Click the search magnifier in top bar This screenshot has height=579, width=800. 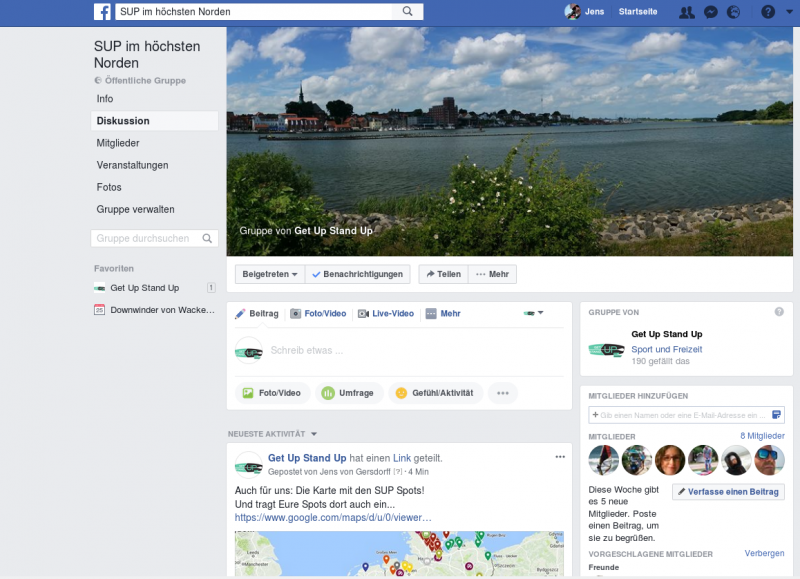pos(408,12)
